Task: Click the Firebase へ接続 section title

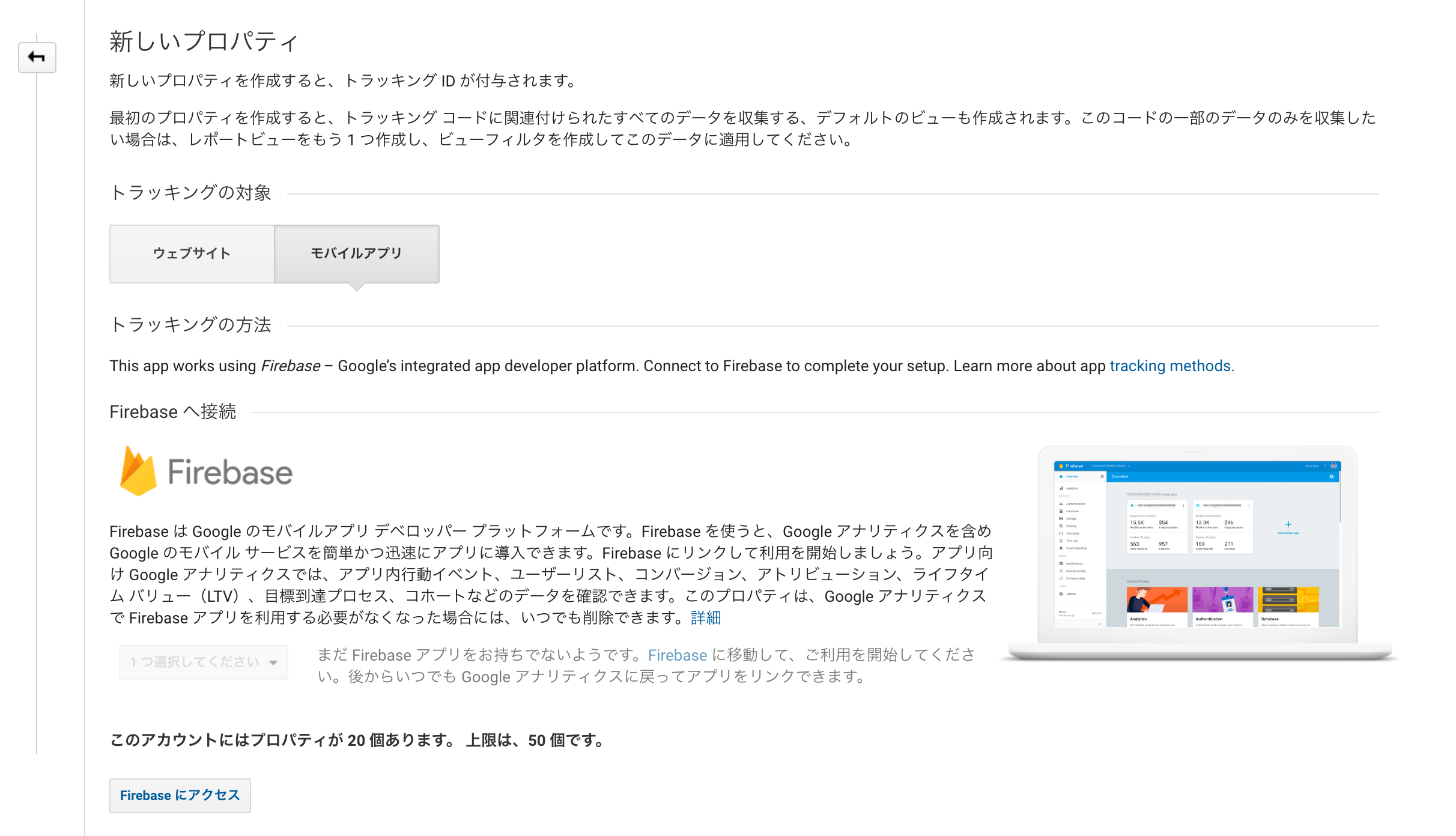Action: [173, 411]
